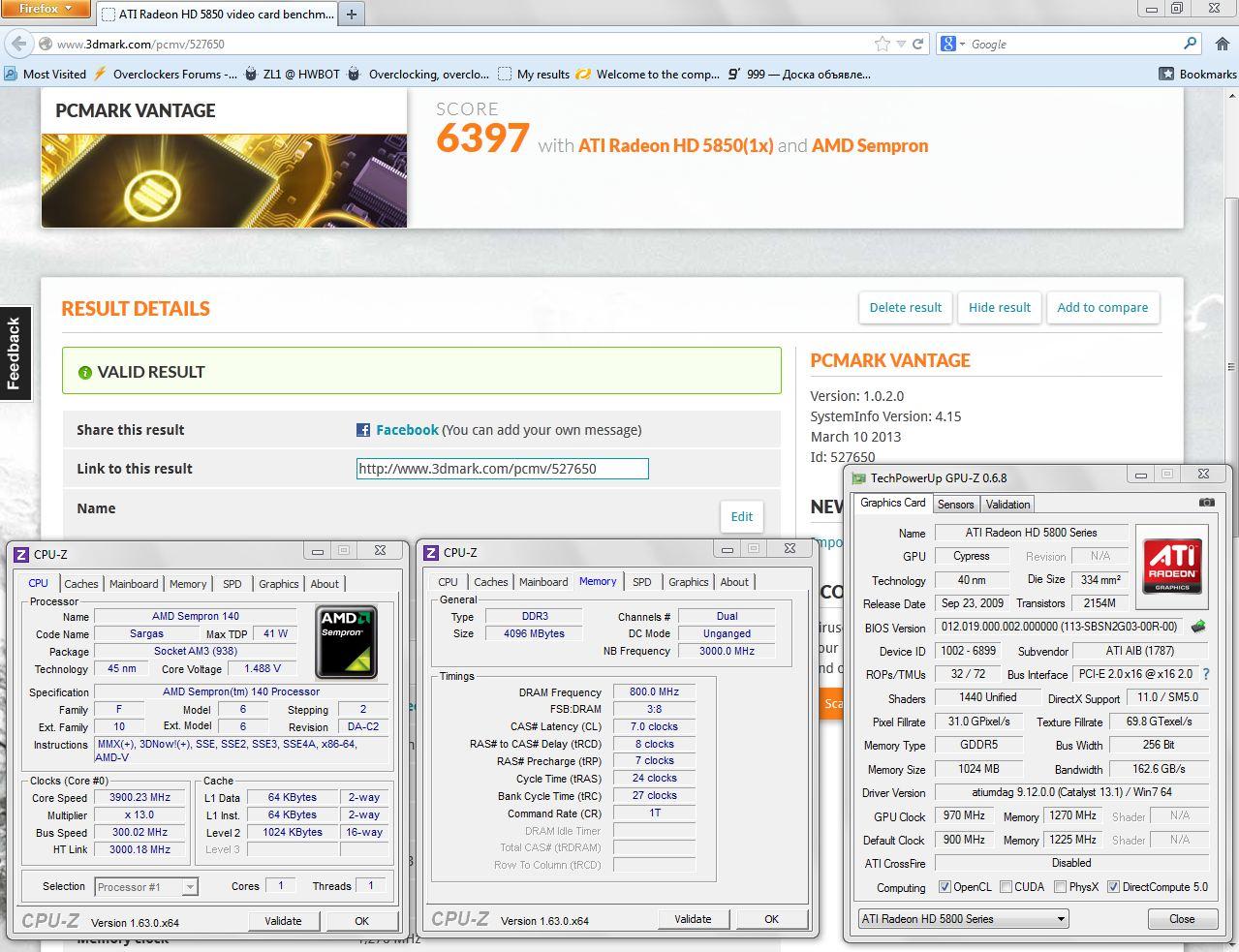The height and width of the screenshot is (952, 1239).
Task: Click in the browser address bar
Action: coord(465,44)
